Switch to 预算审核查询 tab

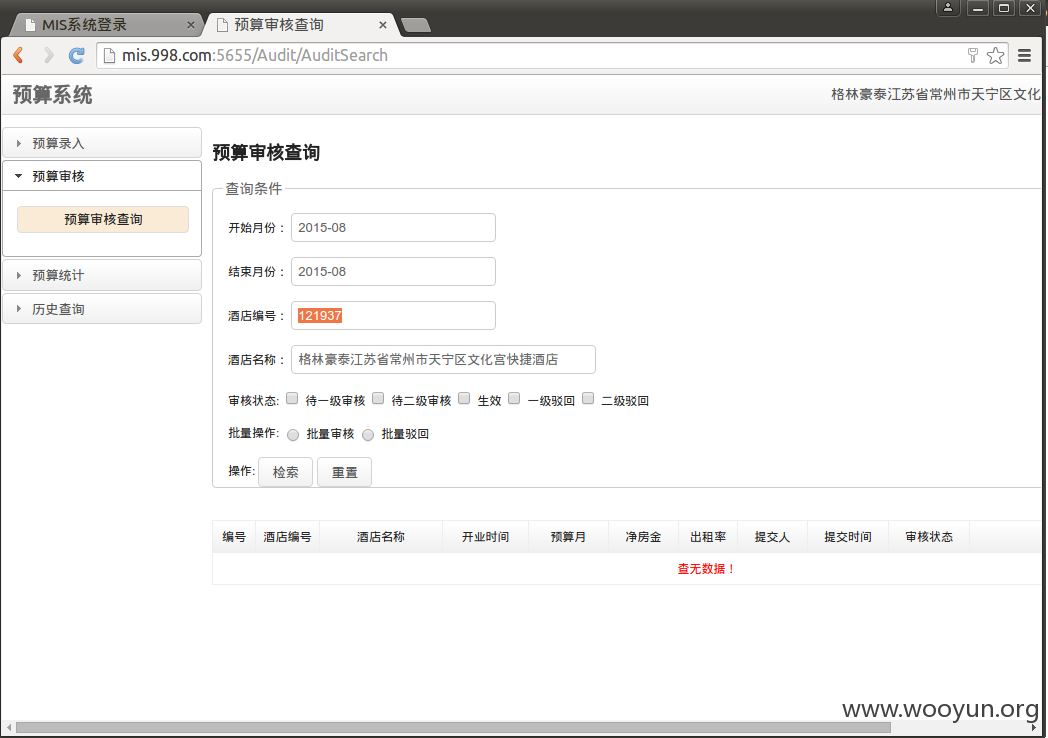[299, 25]
